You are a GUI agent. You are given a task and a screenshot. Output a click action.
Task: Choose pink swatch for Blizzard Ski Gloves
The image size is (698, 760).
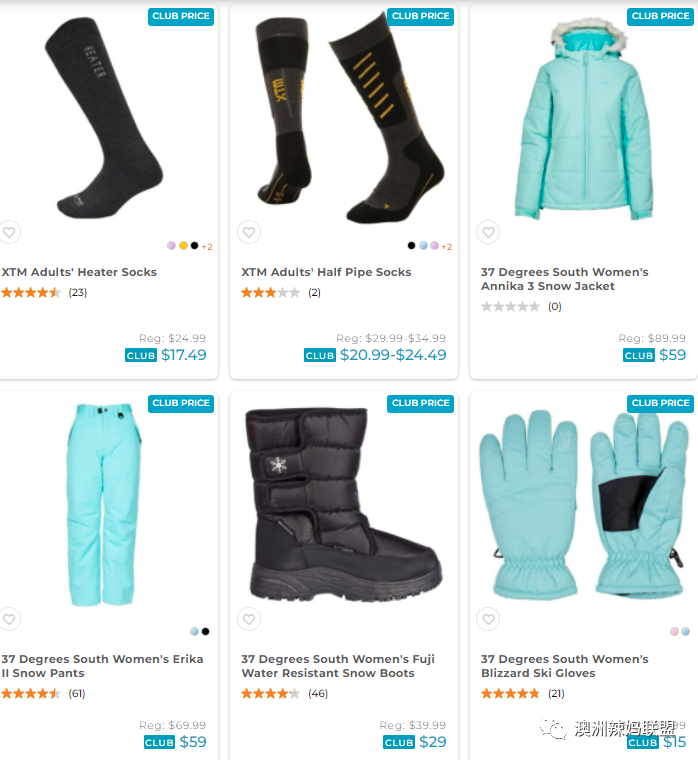click(x=674, y=631)
